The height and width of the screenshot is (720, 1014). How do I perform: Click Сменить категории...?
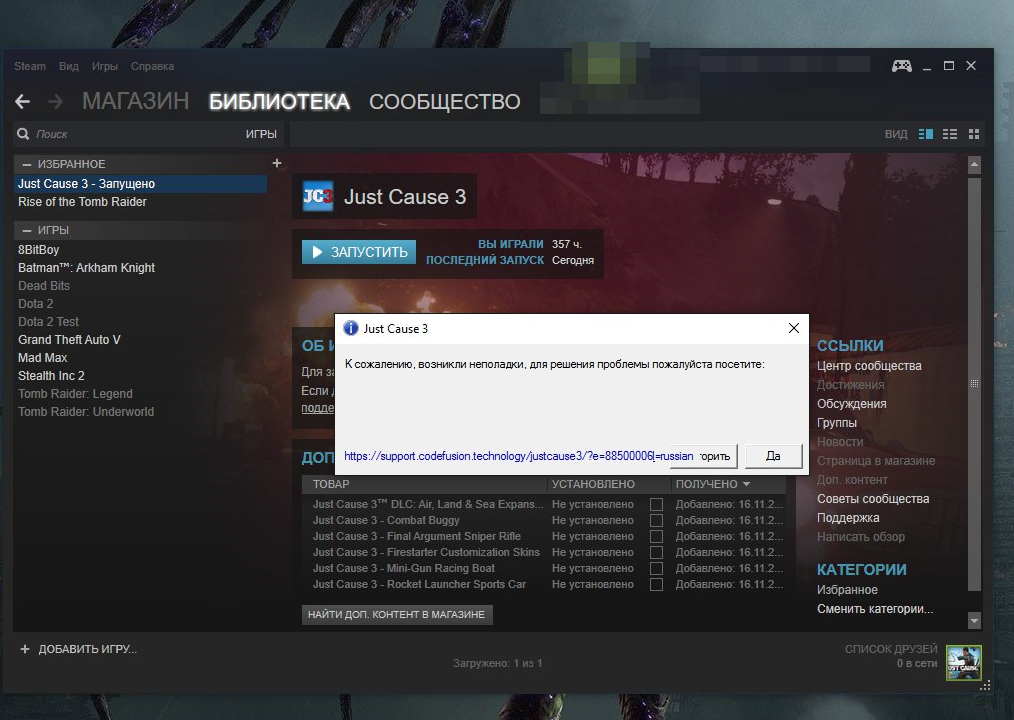875,609
